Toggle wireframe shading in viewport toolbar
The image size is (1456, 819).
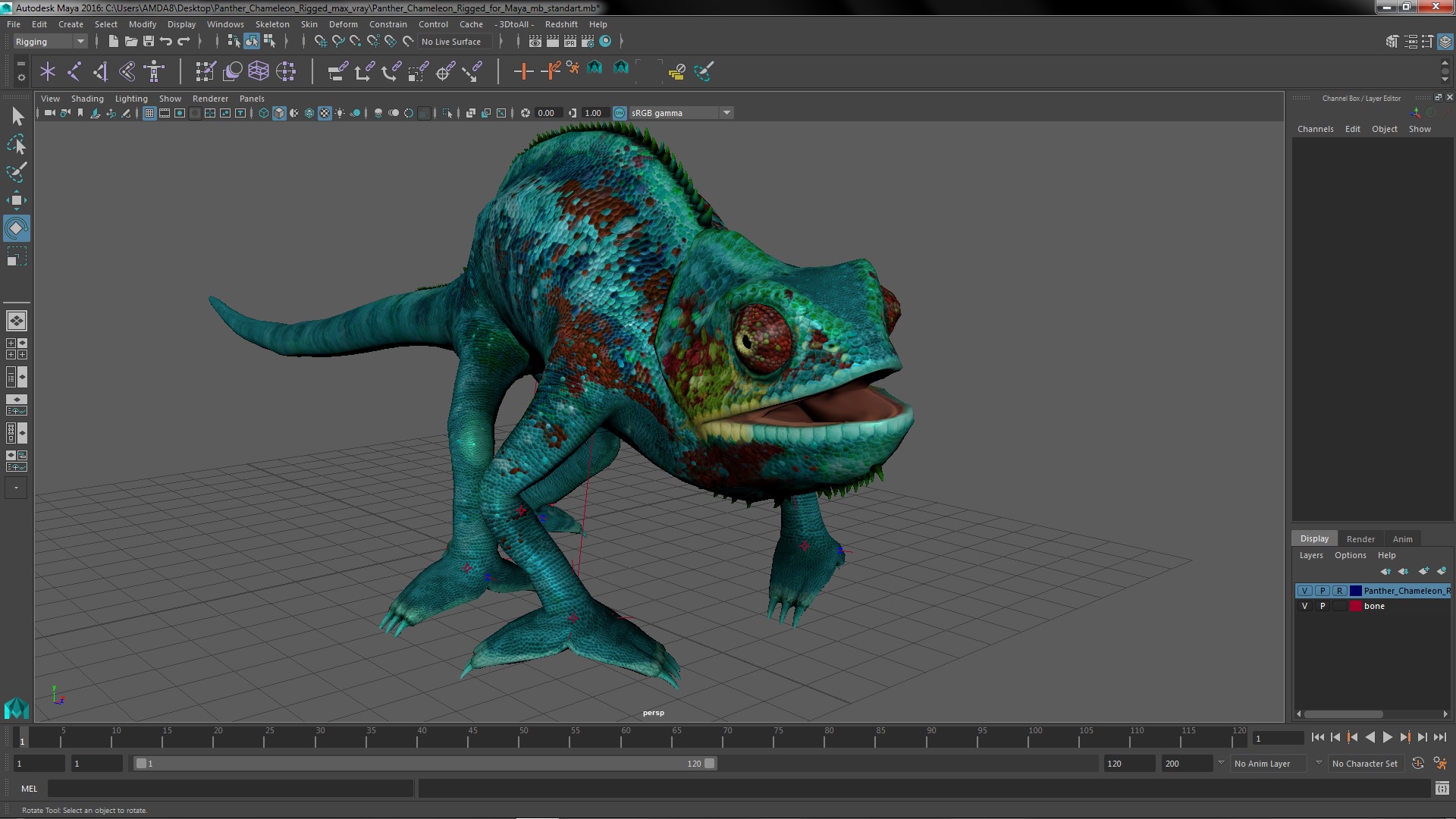264,113
